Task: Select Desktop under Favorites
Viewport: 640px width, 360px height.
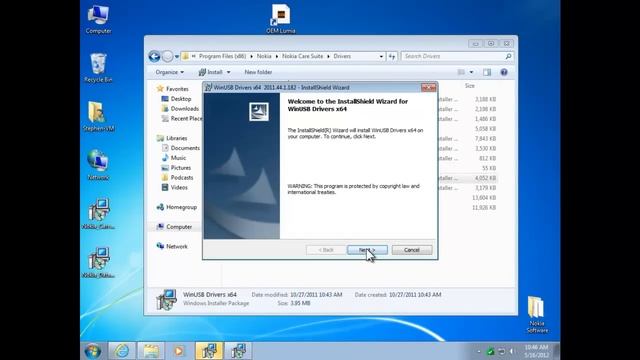Action: tap(176, 99)
